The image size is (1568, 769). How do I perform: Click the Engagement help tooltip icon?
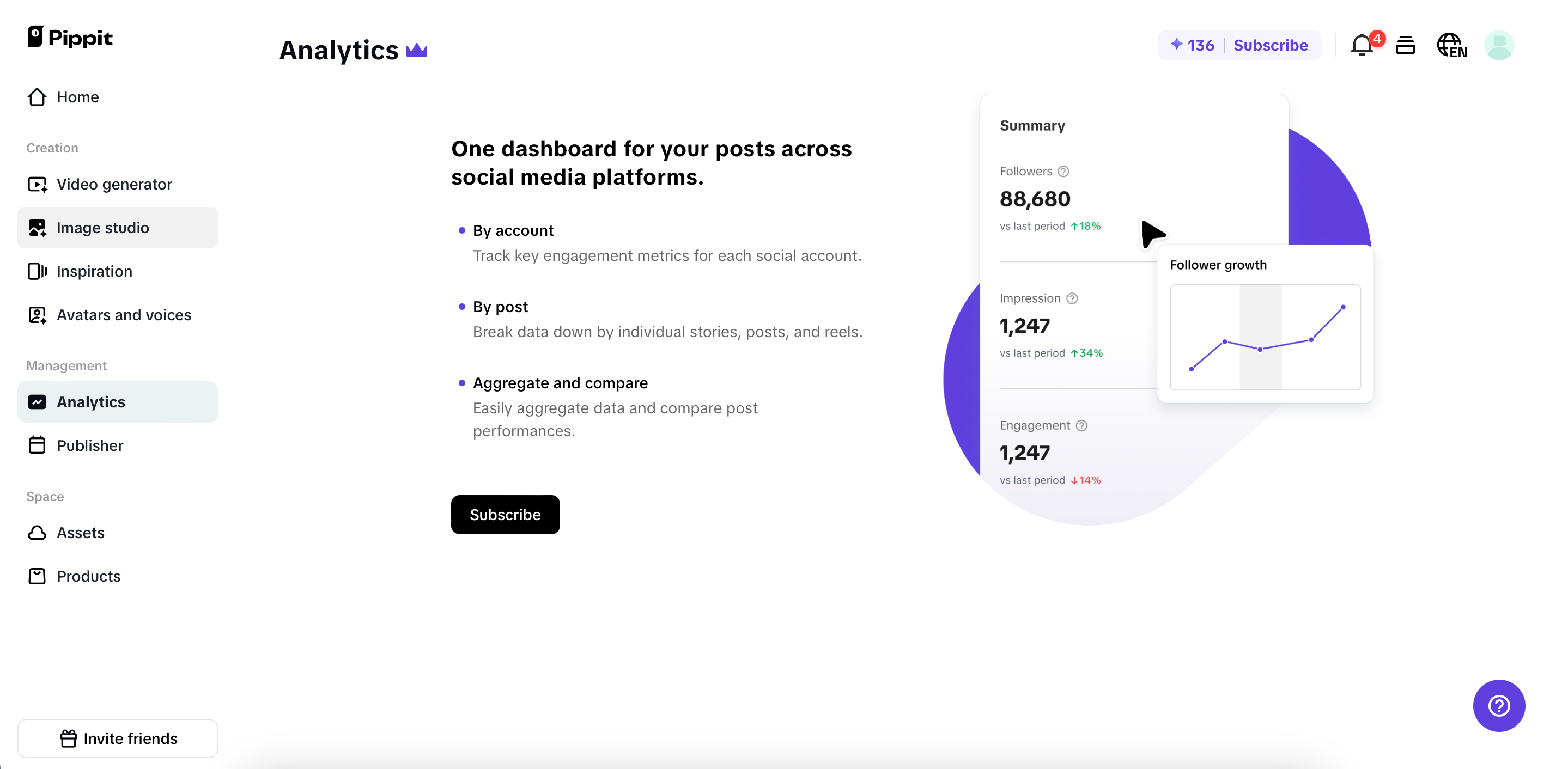[x=1081, y=425]
